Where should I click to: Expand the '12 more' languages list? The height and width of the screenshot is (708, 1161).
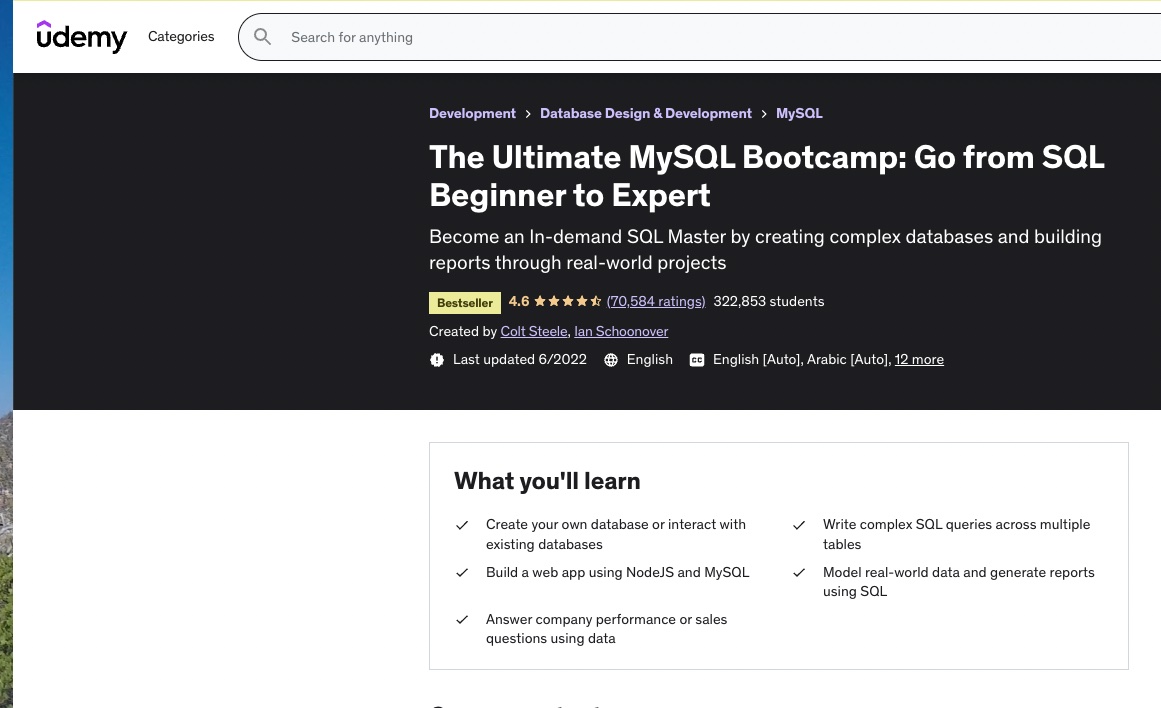click(x=919, y=359)
